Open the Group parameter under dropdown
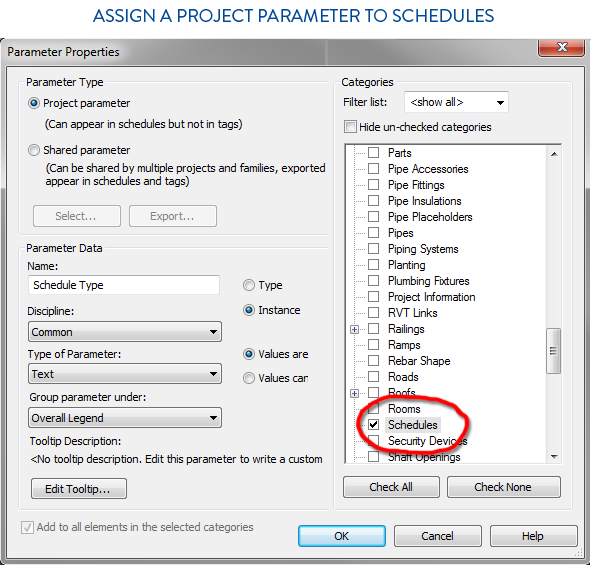Image resolution: width=591 pixels, height=565 pixels. tap(125, 418)
